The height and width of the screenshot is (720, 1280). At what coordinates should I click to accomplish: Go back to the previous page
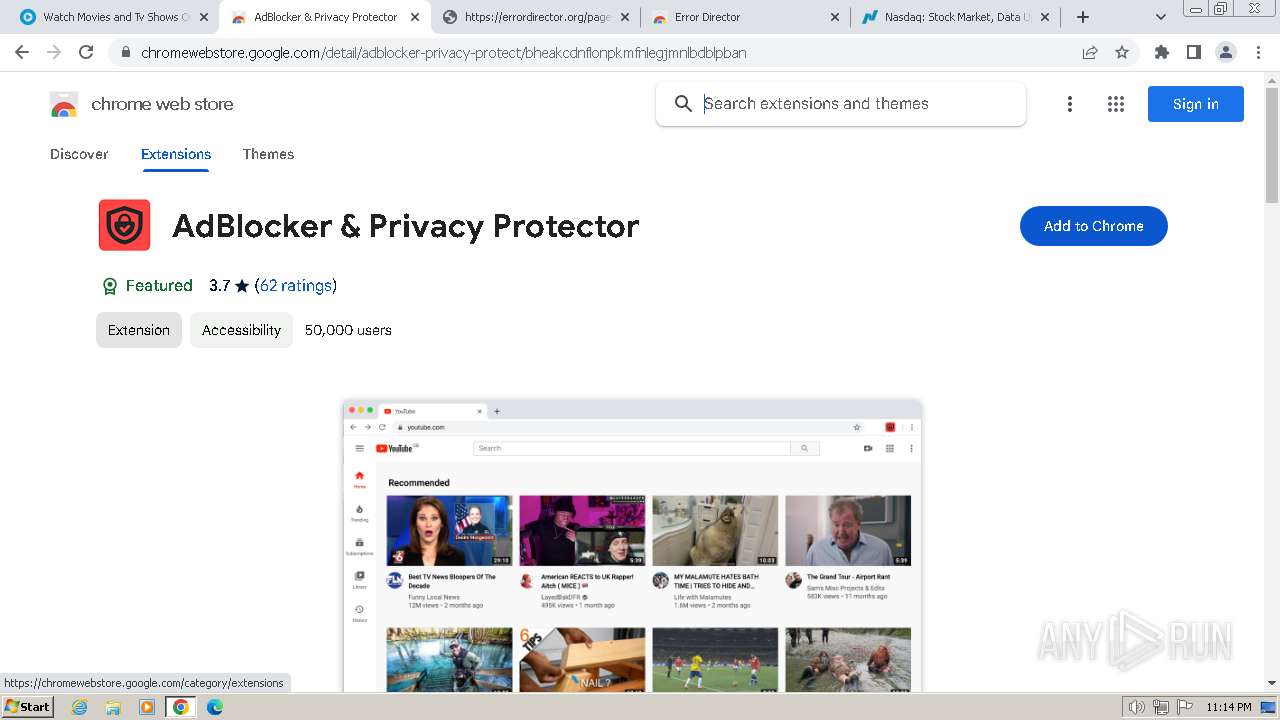tap(22, 52)
